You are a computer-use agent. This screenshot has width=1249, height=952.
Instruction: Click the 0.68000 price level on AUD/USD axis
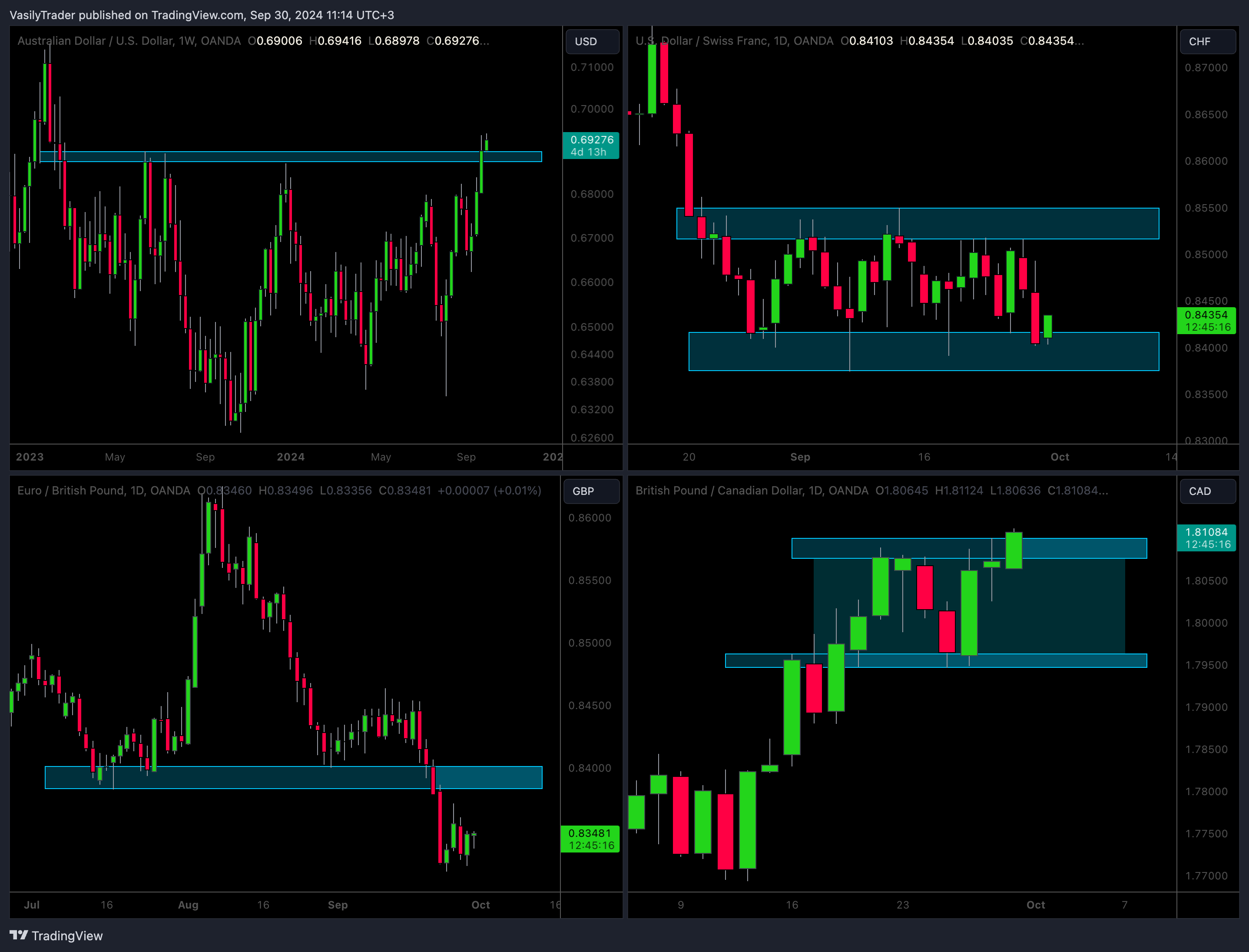coord(592,194)
